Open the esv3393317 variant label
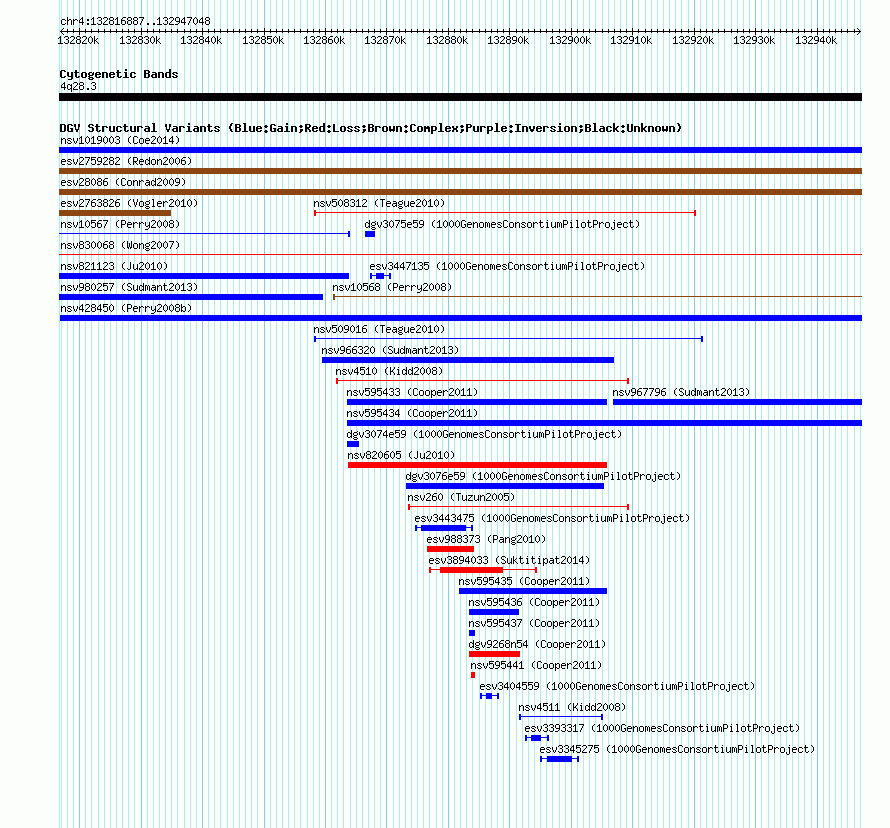This screenshot has height=828, width=890. coord(662,728)
